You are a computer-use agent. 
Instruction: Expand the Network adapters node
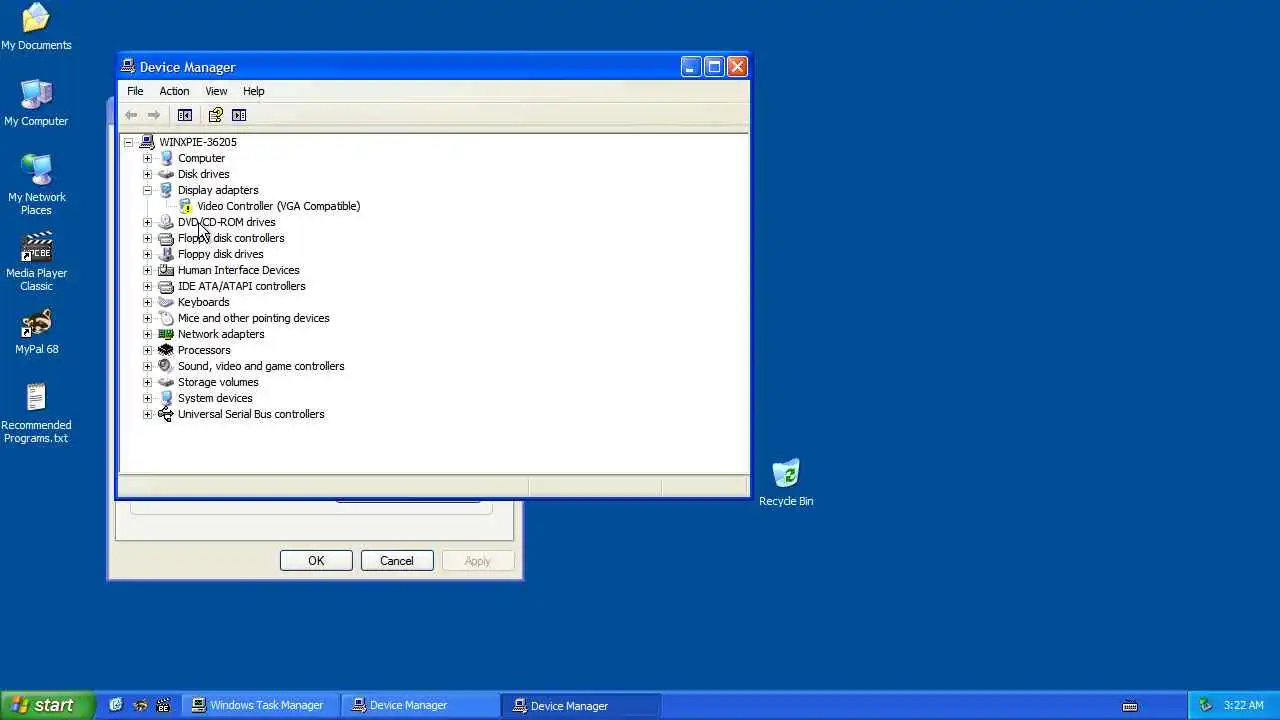[x=147, y=334]
